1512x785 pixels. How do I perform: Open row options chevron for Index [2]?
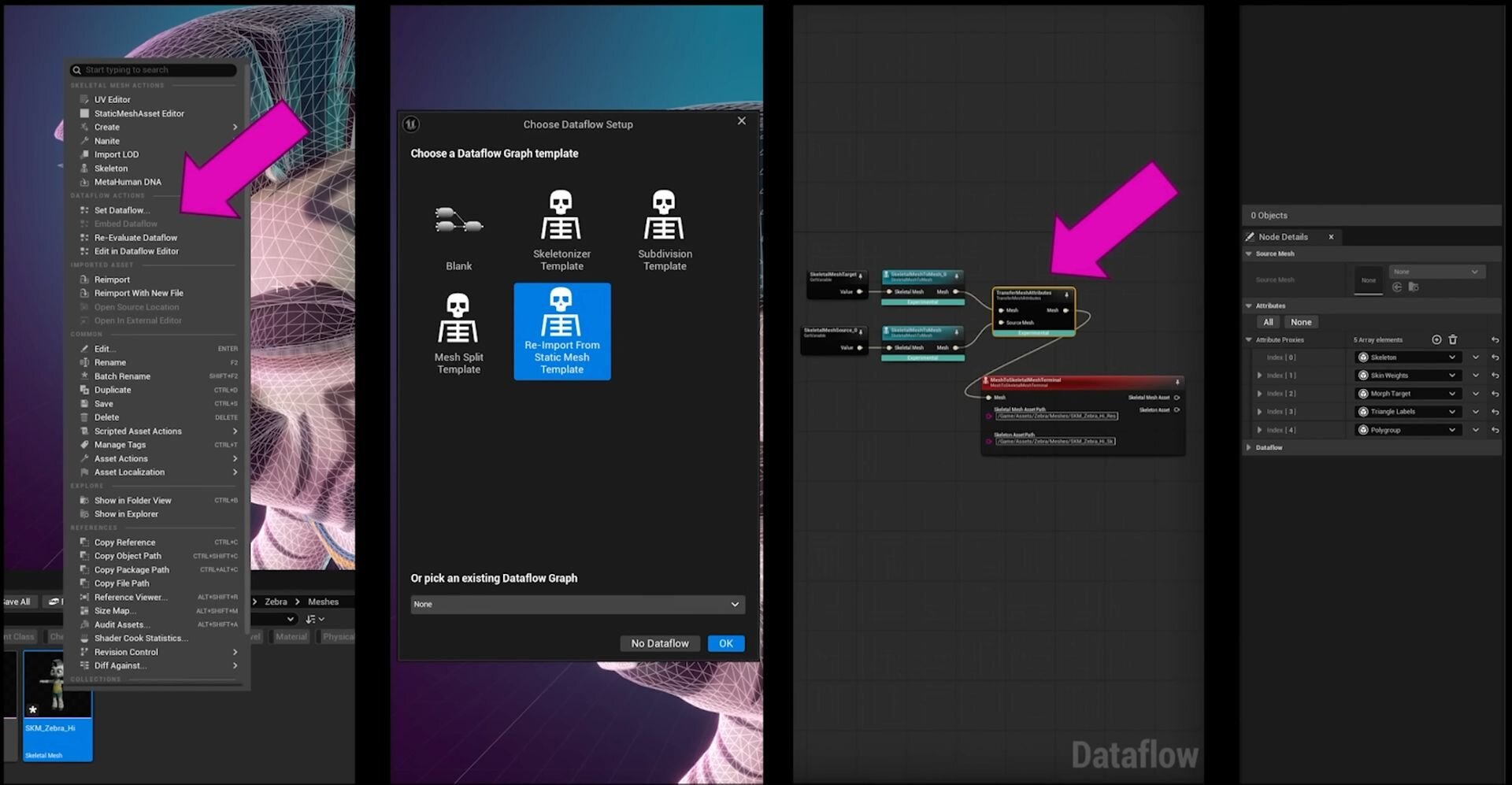(1476, 394)
